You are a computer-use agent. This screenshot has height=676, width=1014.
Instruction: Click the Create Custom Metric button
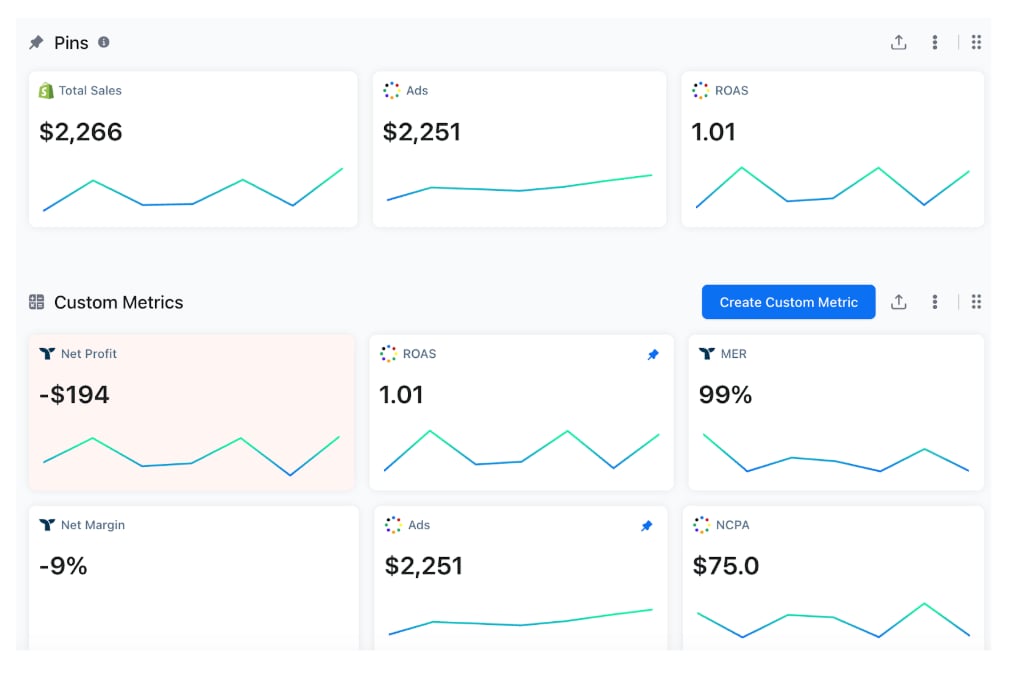pos(788,302)
